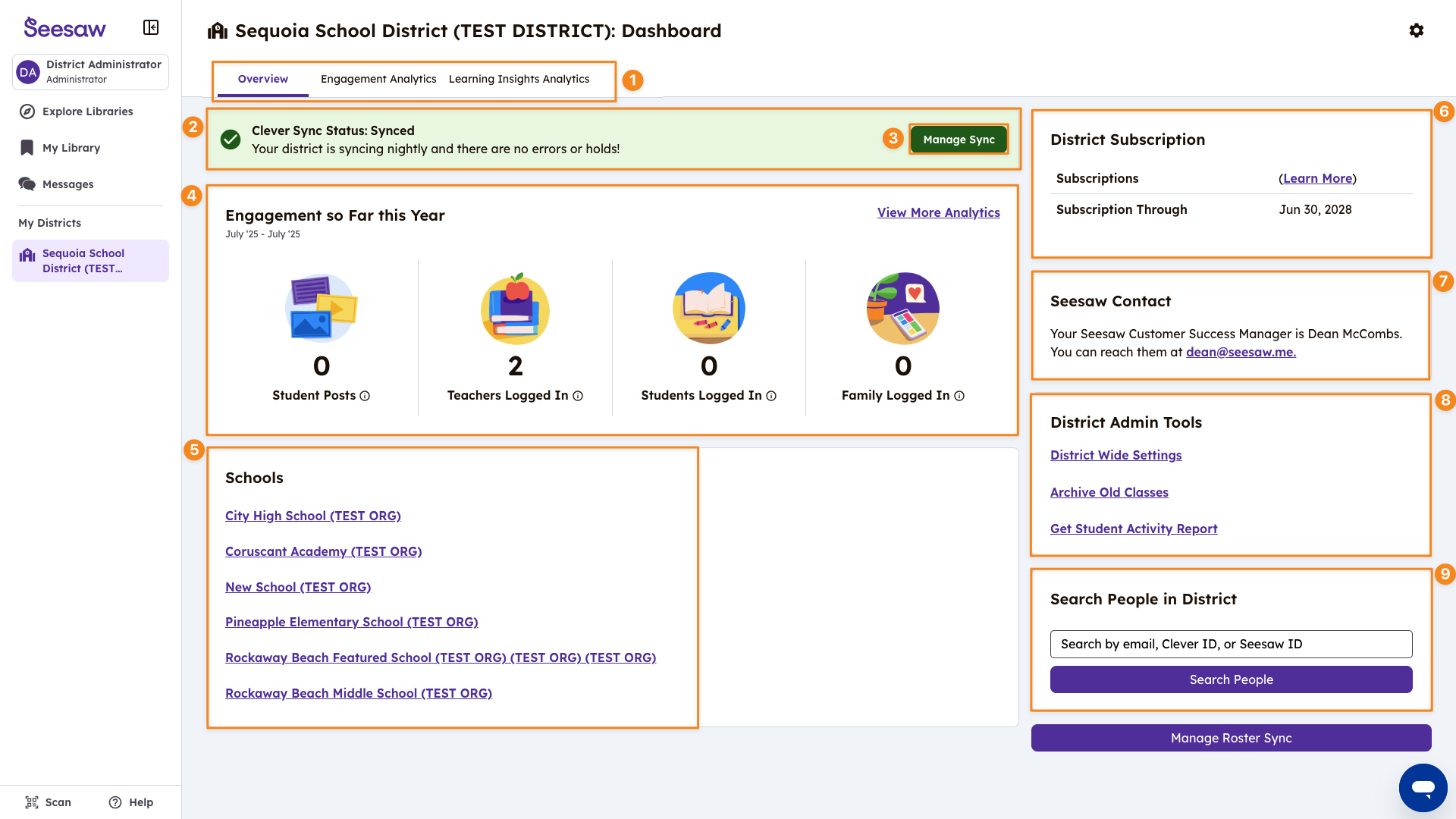
Task: Click the info icon beside Students Logged In
Action: pyautogui.click(x=771, y=396)
